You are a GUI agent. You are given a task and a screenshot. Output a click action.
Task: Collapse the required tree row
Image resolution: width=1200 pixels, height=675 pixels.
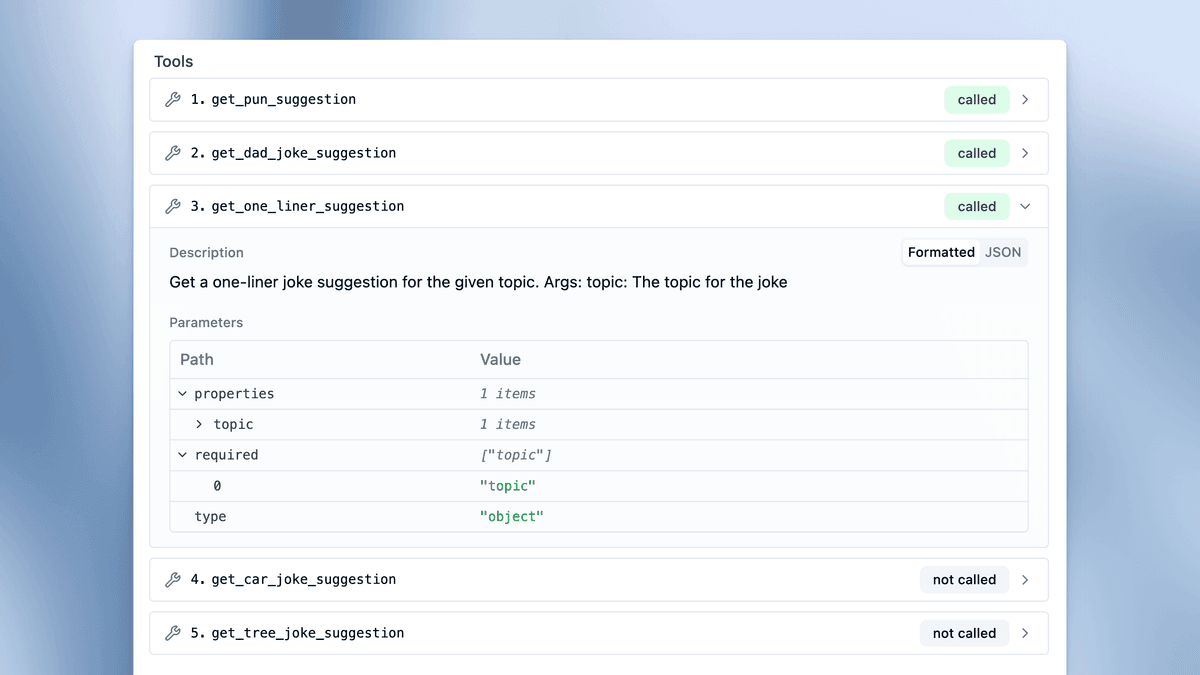(183, 455)
